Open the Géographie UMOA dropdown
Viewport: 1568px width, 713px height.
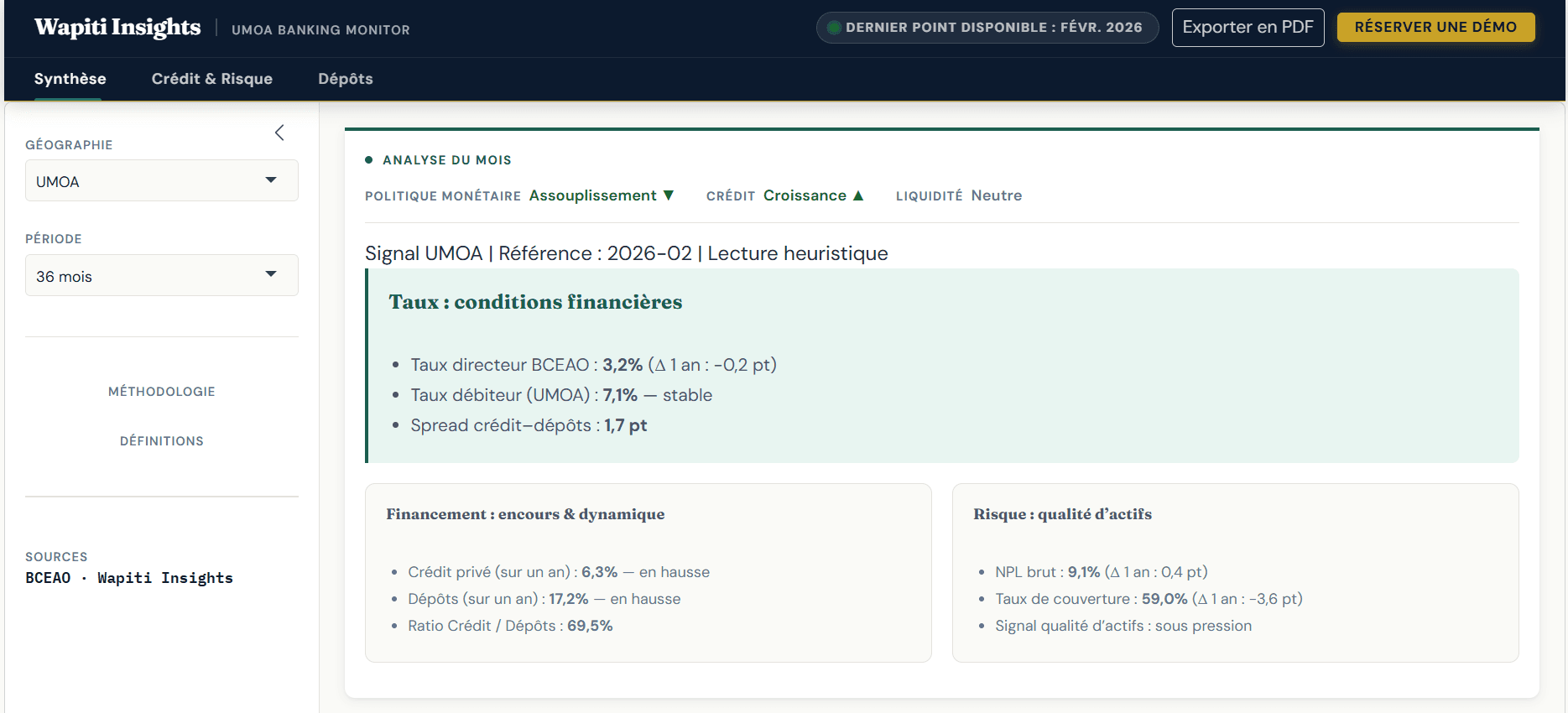coord(162,181)
